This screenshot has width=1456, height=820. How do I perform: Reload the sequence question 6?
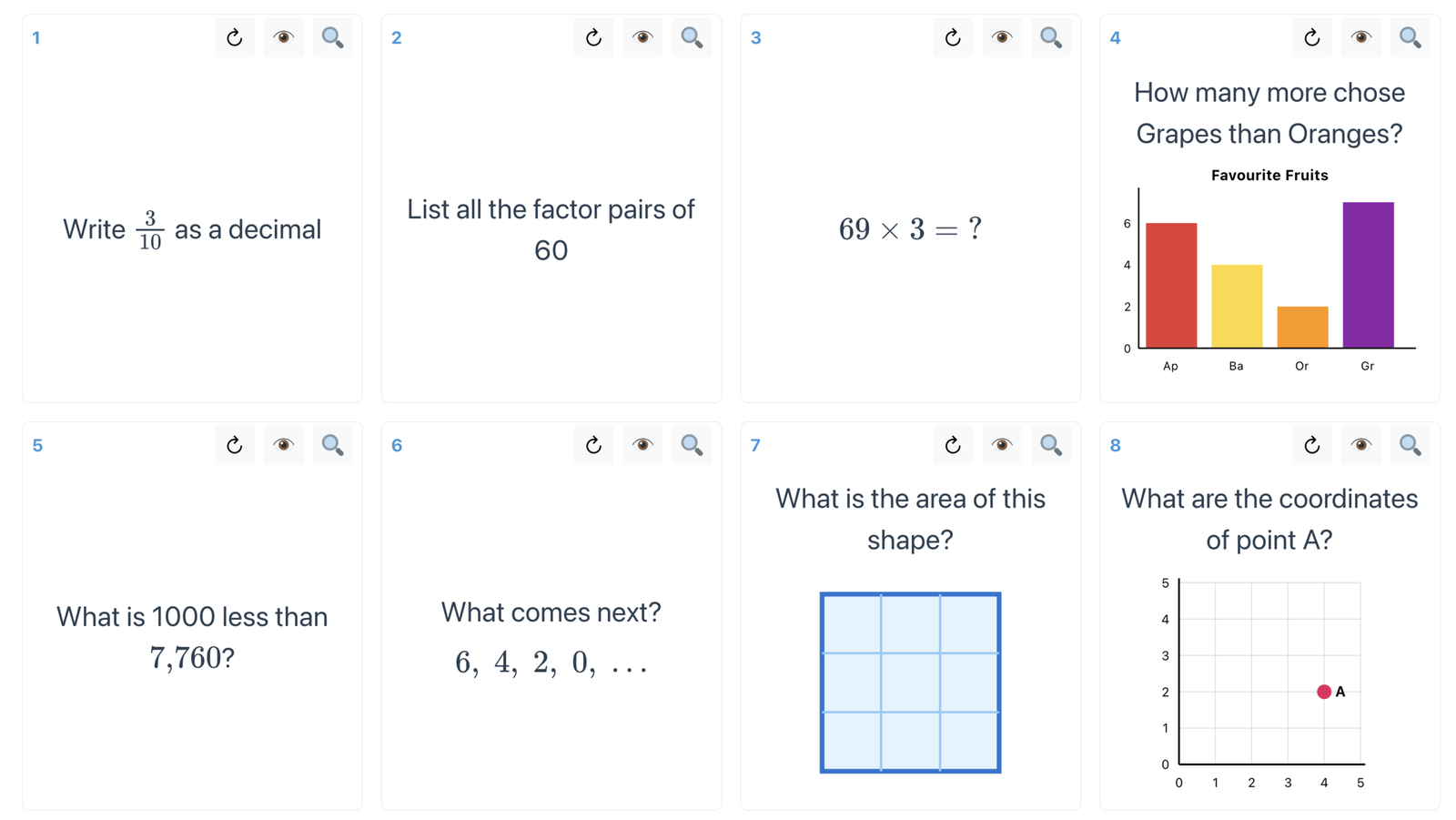pos(593,445)
